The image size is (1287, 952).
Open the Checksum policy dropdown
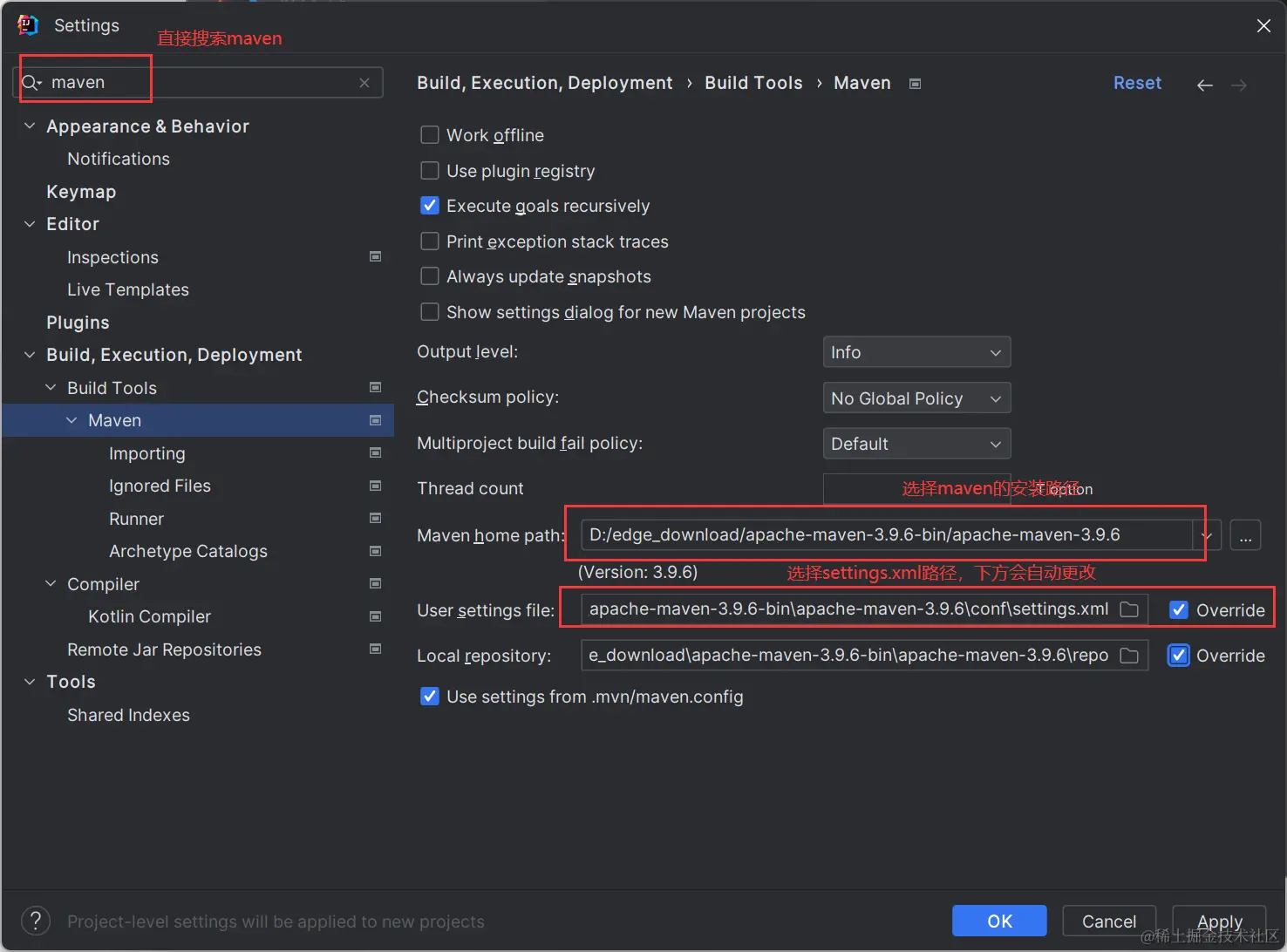coord(916,398)
